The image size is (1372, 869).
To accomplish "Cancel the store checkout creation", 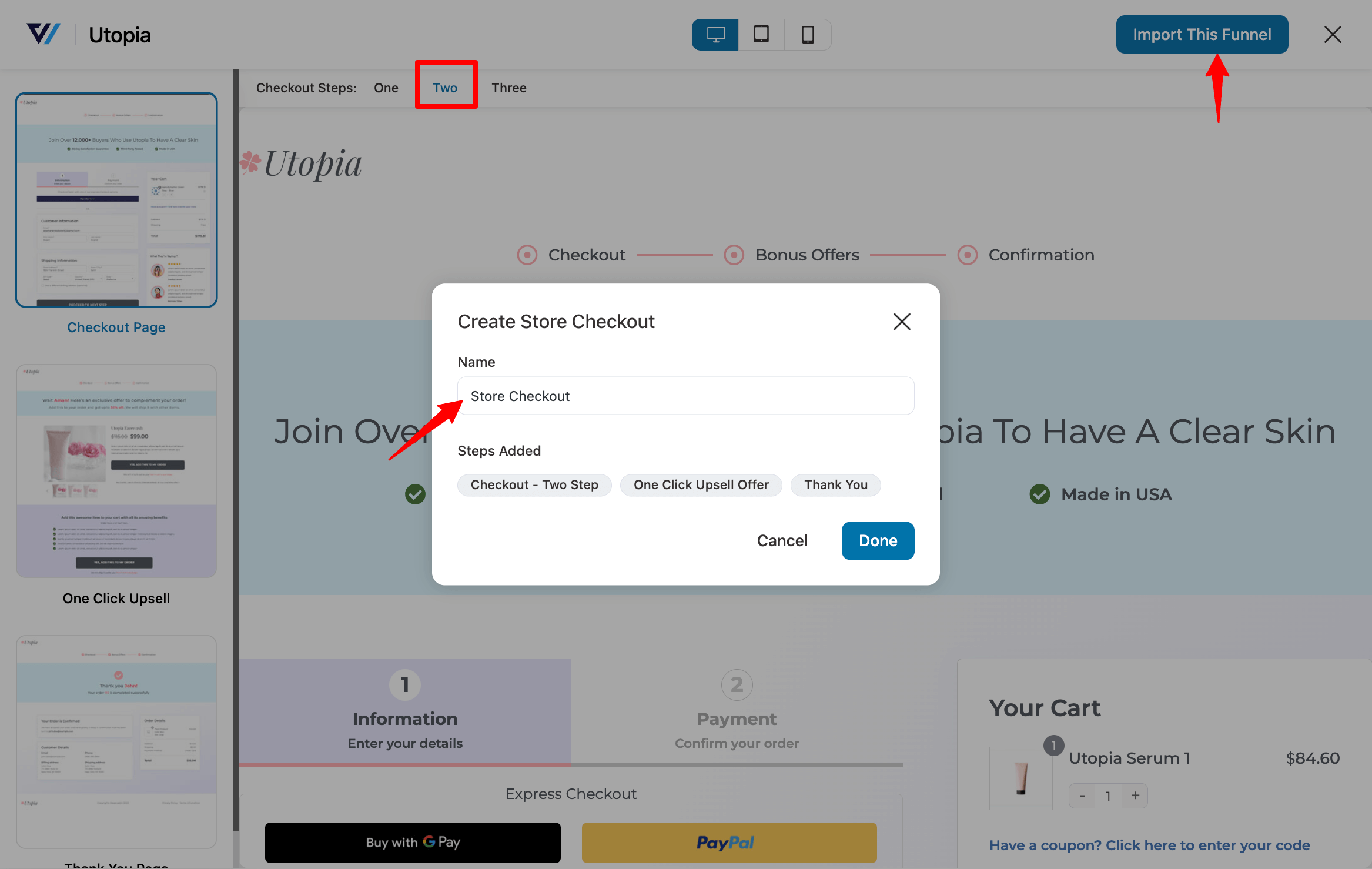I will click(782, 541).
